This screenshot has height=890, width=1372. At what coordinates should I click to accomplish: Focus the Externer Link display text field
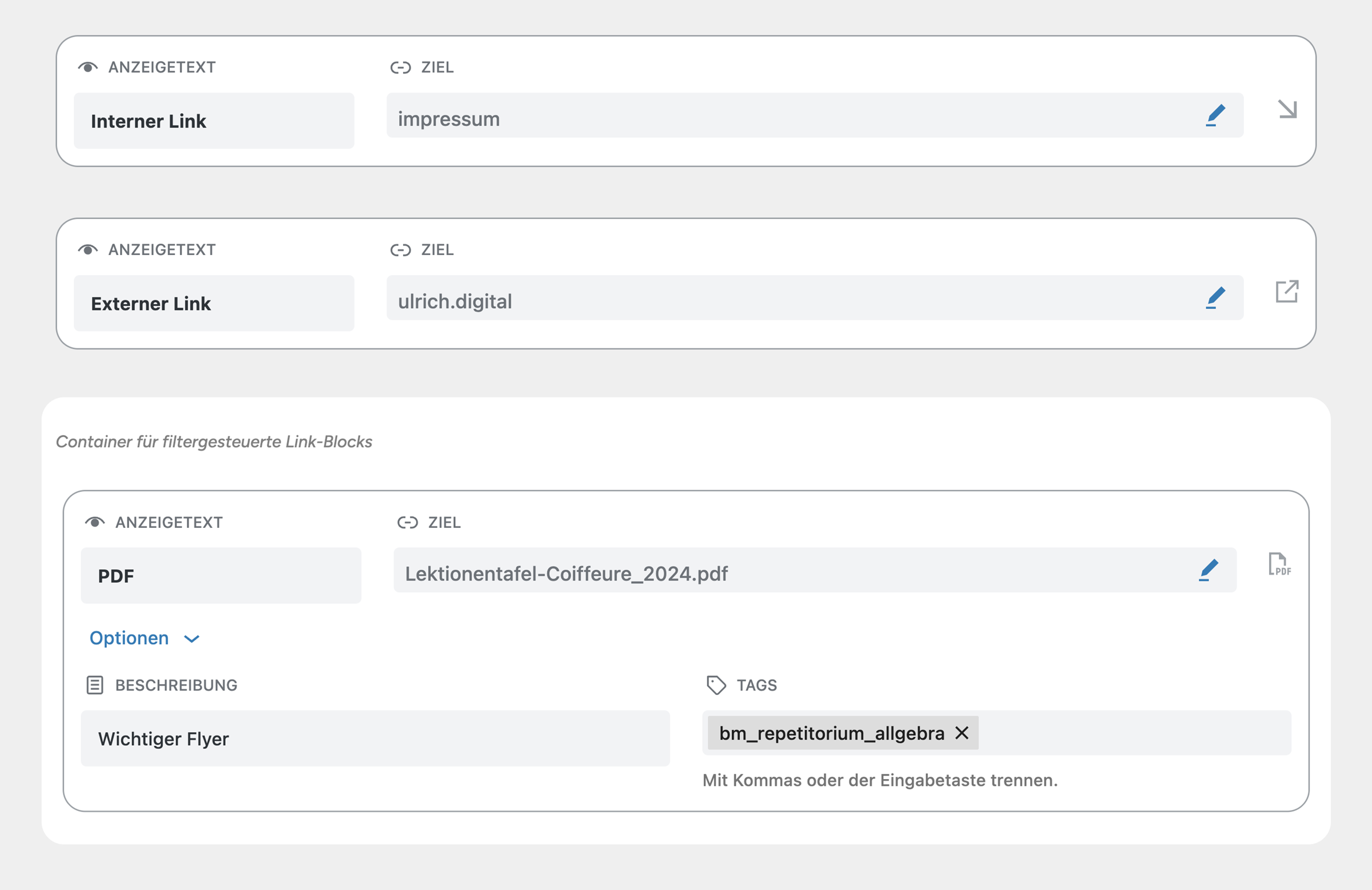coord(214,303)
